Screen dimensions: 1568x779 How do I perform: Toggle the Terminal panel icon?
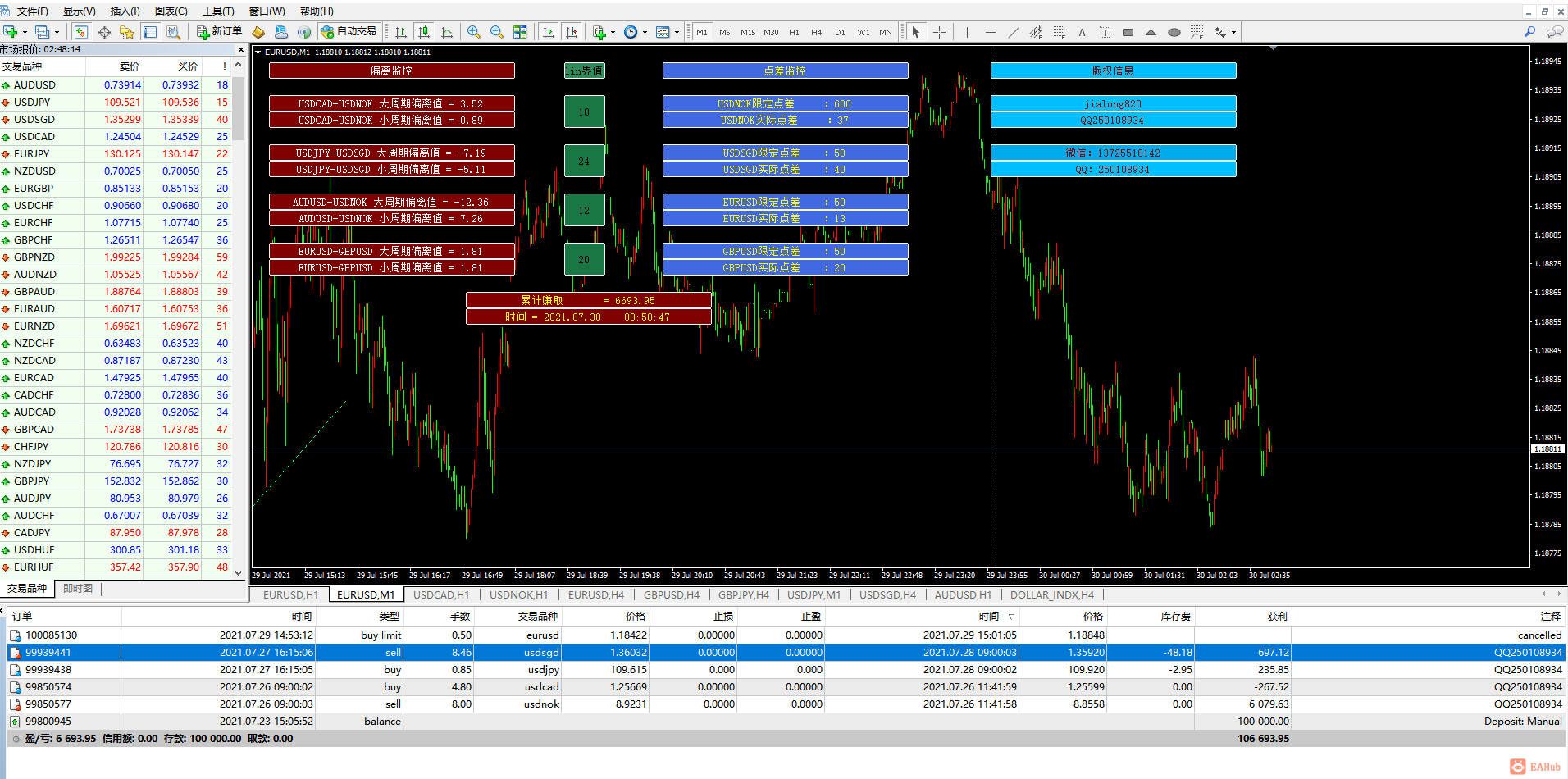(150, 32)
